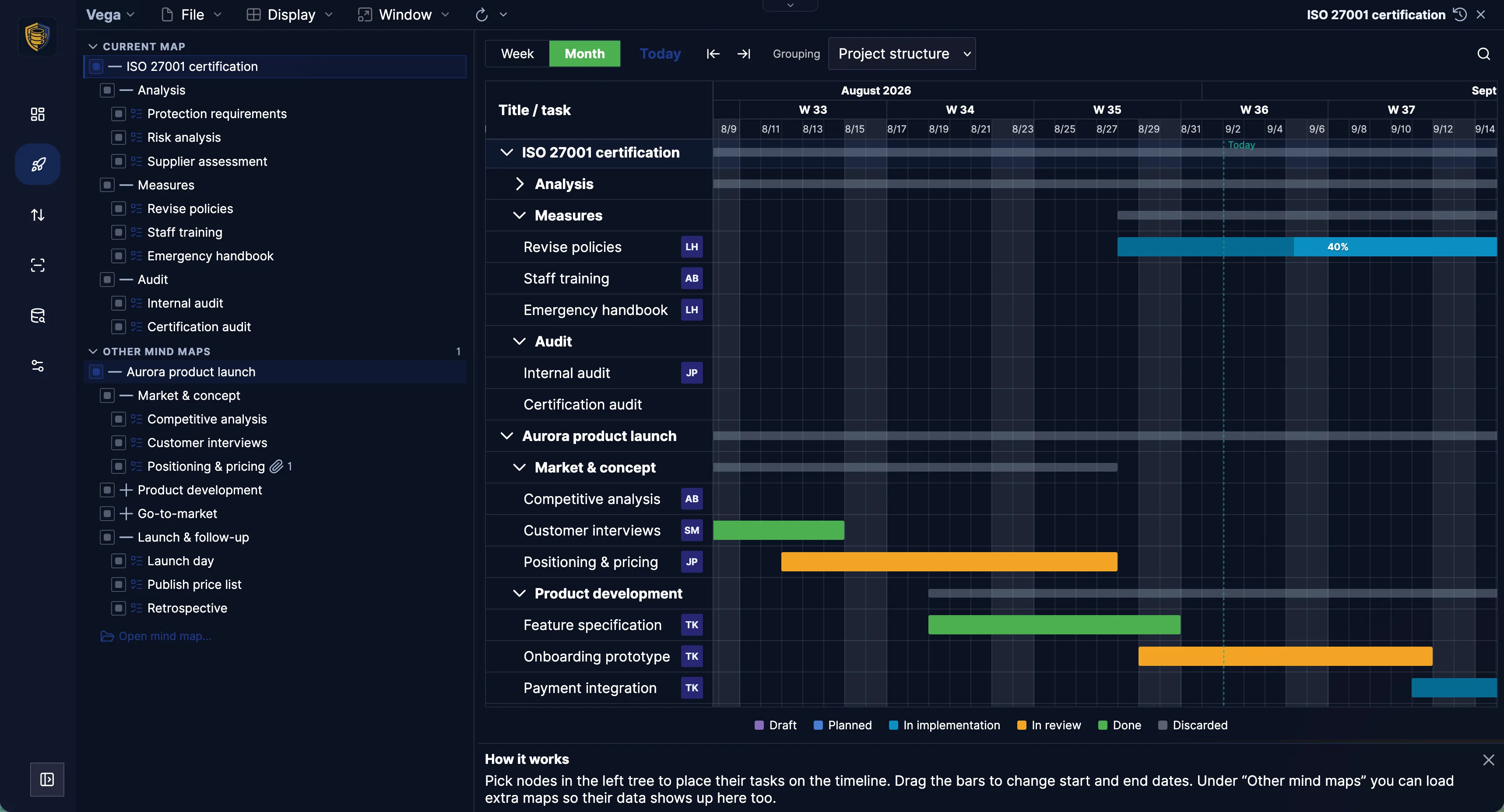Toggle checkbox for Aurora product launch

click(x=96, y=372)
